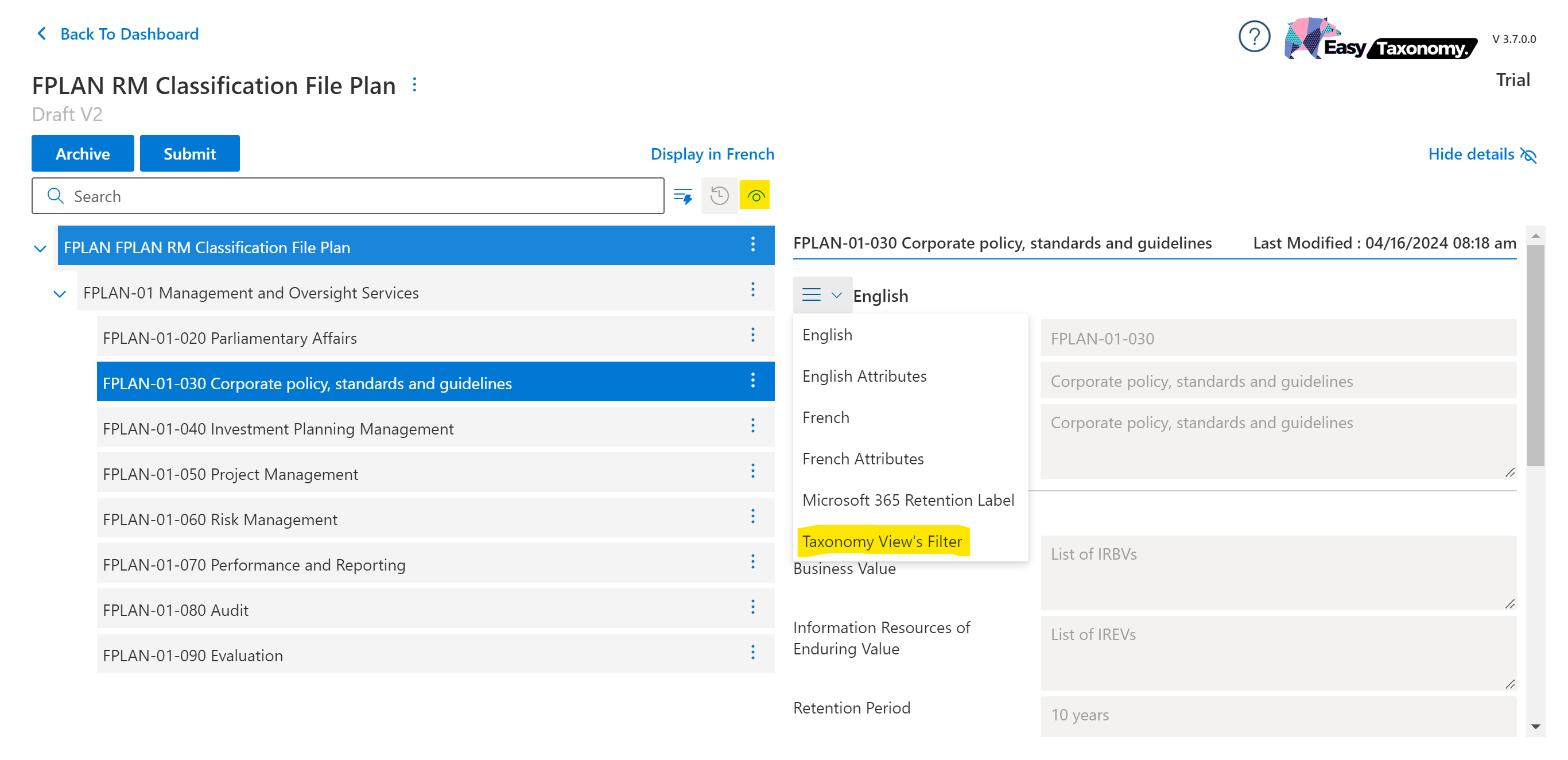Select Taxonomy View's Filter menu entry

882,541
